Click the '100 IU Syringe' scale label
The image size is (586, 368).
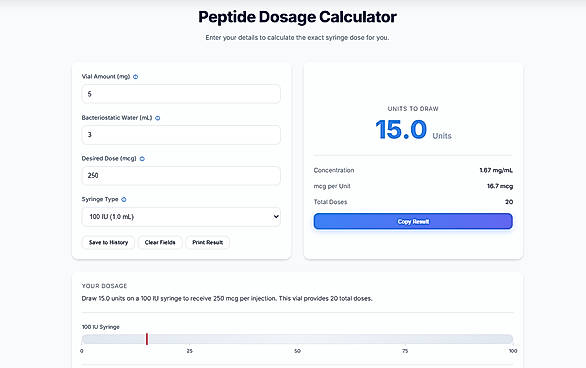click(101, 327)
